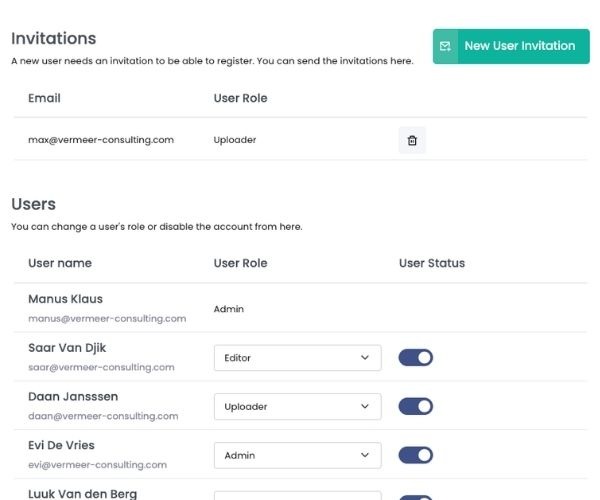Toggle Luuk Van den Berg's status switch
This screenshot has height=500, width=600.
[416, 497]
